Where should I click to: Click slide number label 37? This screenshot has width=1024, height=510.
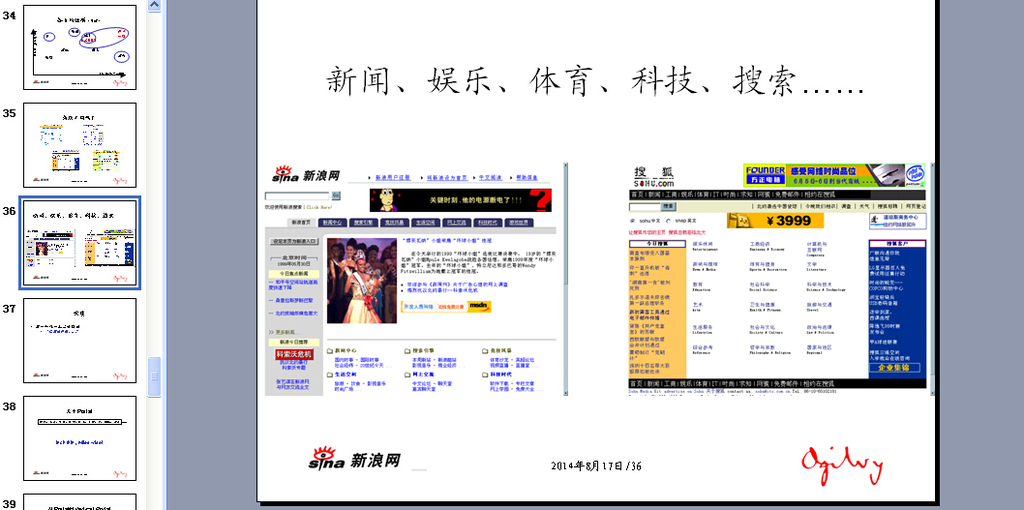click(x=9, y=308)
